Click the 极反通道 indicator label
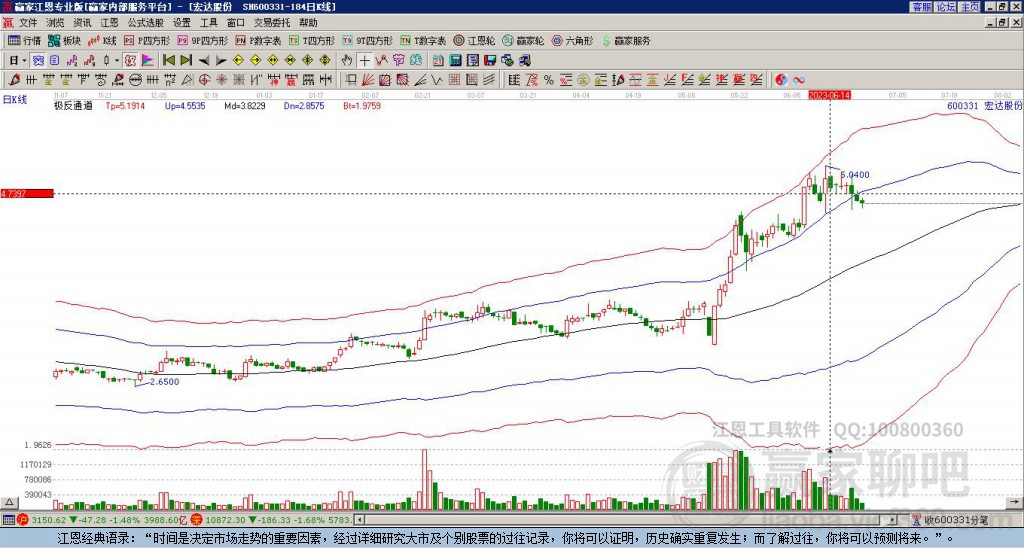Screen dimensions: 1024x548 point(73,105)
